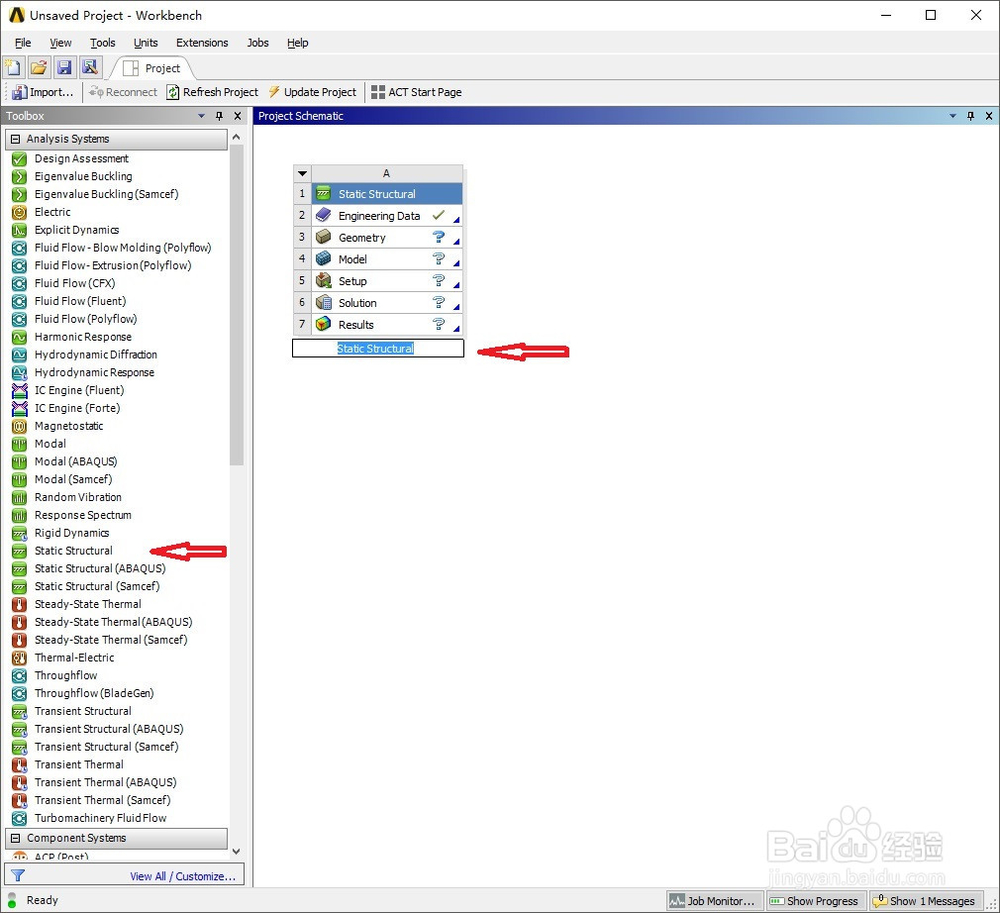Click the Save As icon

[x=90, y=68]
